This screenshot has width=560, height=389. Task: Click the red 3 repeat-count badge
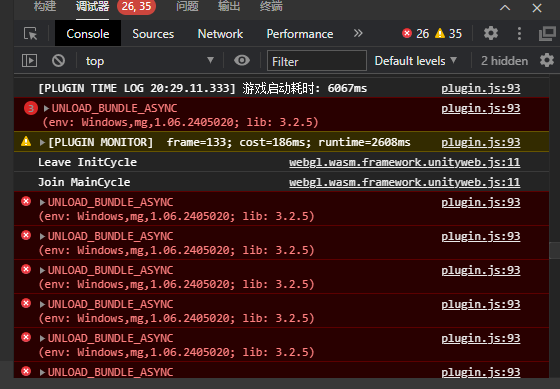click(x=31, y=108)
